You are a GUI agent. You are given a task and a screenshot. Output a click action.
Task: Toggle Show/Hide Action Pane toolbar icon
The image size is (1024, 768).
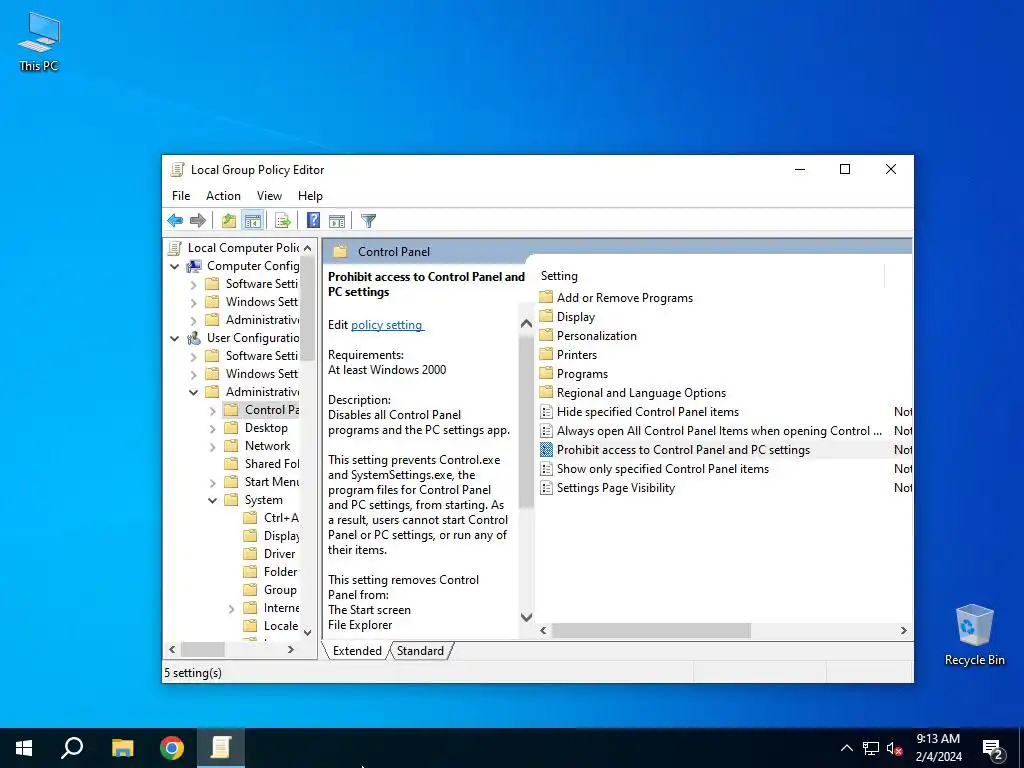click(x=337, y=221)
